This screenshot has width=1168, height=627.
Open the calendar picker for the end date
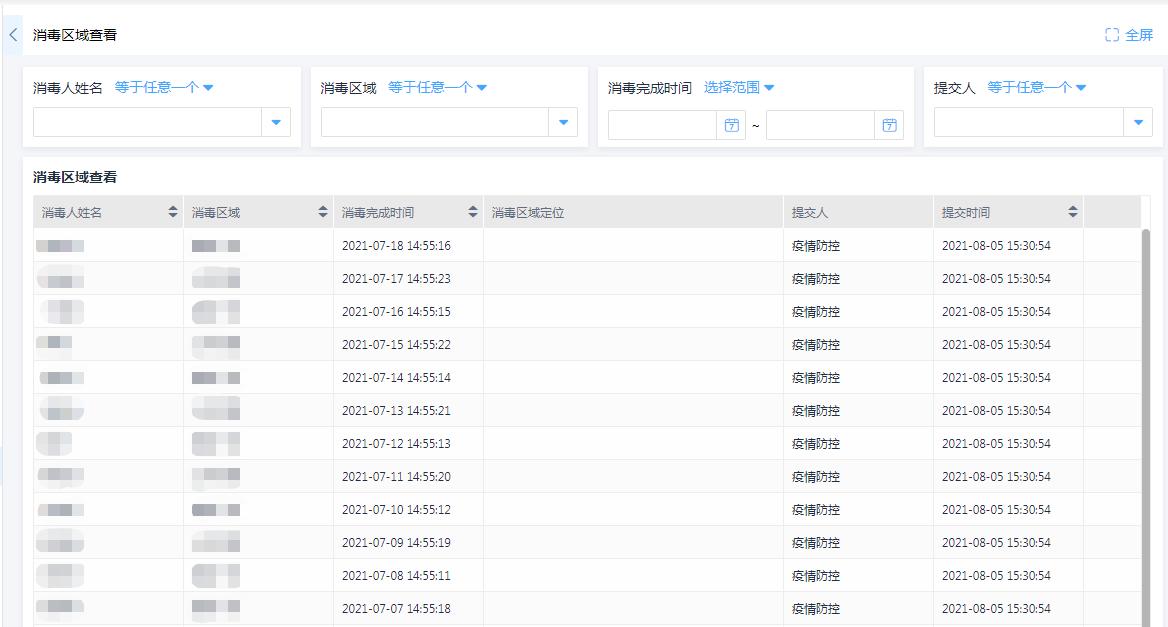coord(889,123)
